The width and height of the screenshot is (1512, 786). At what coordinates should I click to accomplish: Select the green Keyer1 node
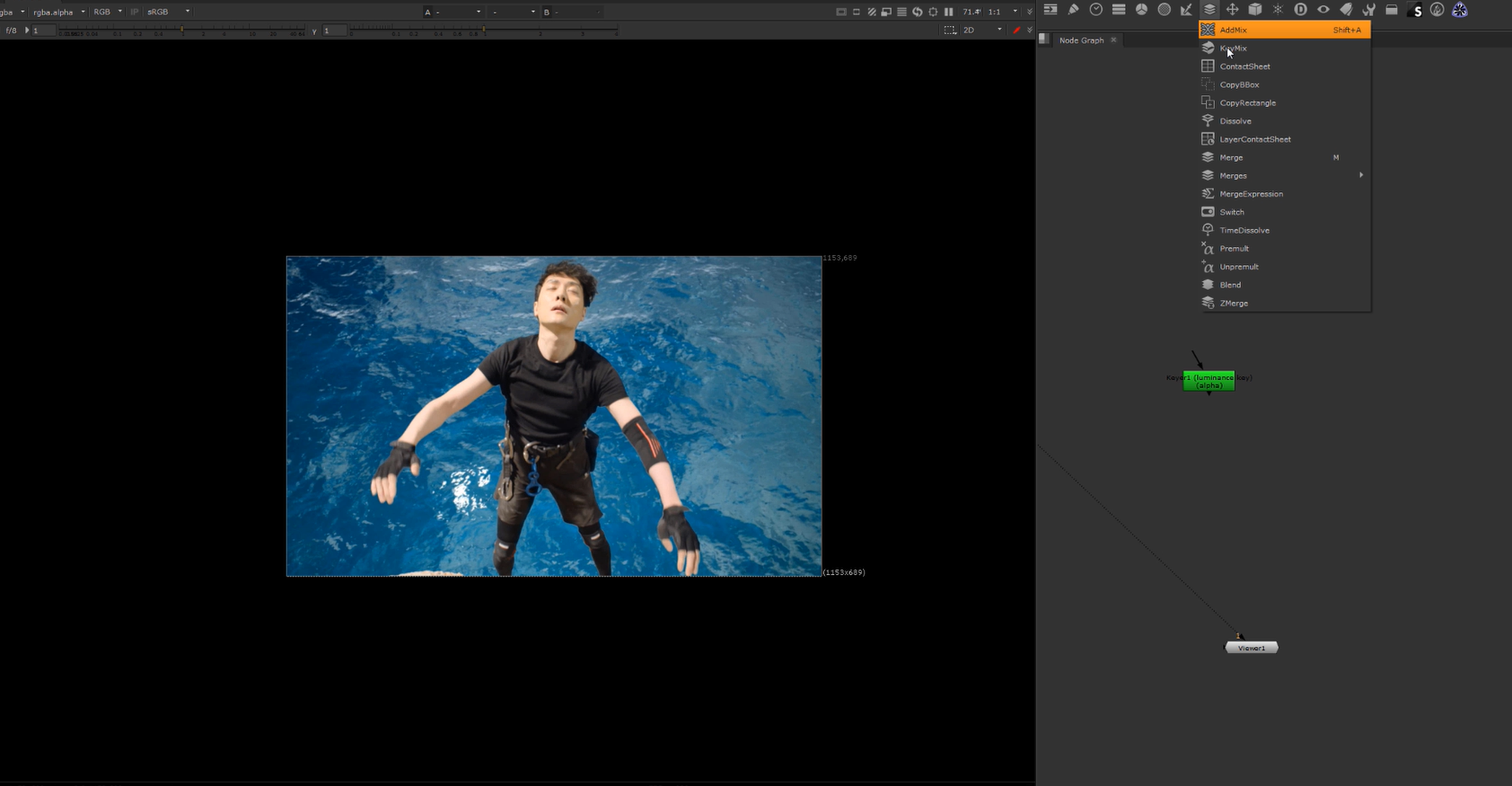(x=1209, y=381)
